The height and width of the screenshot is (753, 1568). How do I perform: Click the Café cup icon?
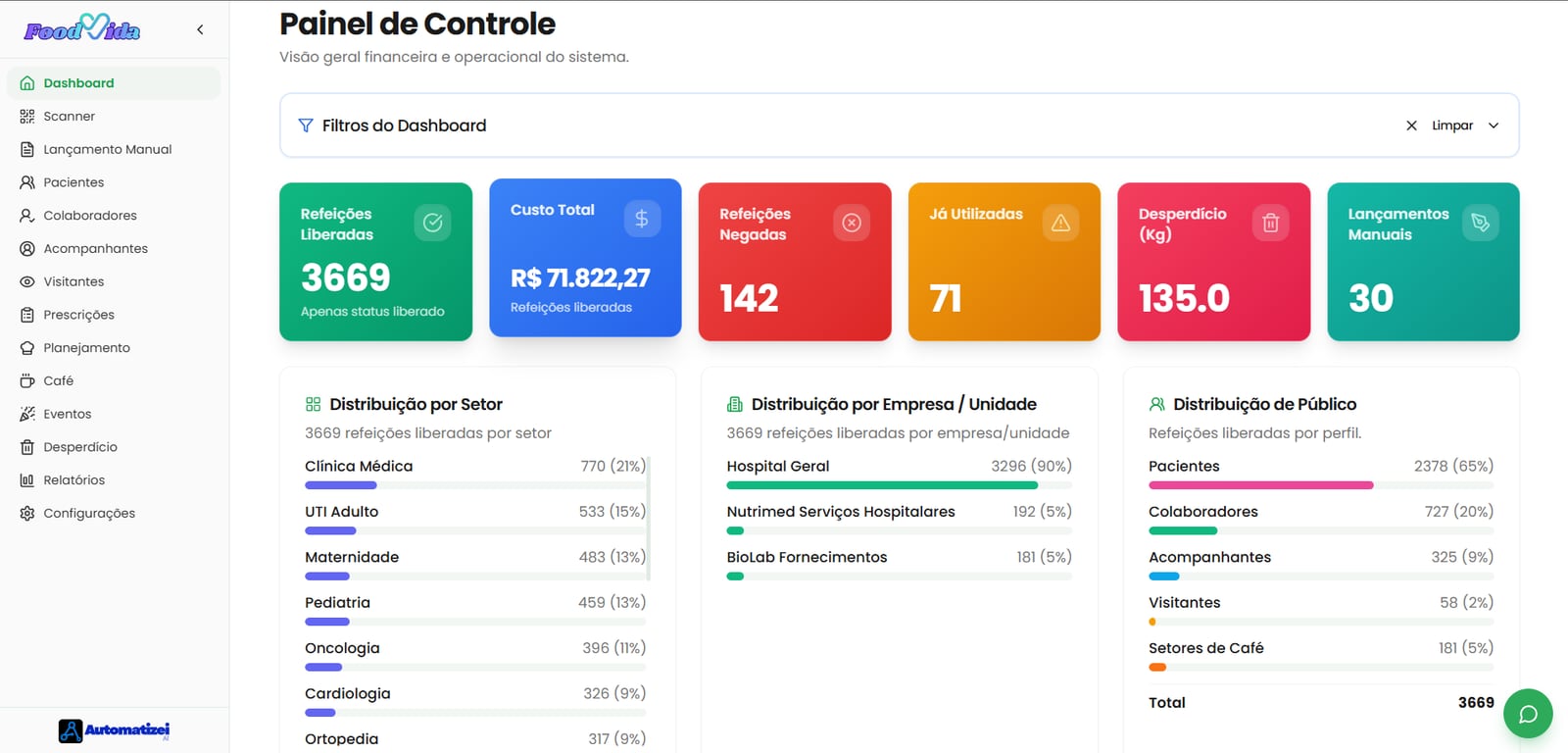(27, 380)
